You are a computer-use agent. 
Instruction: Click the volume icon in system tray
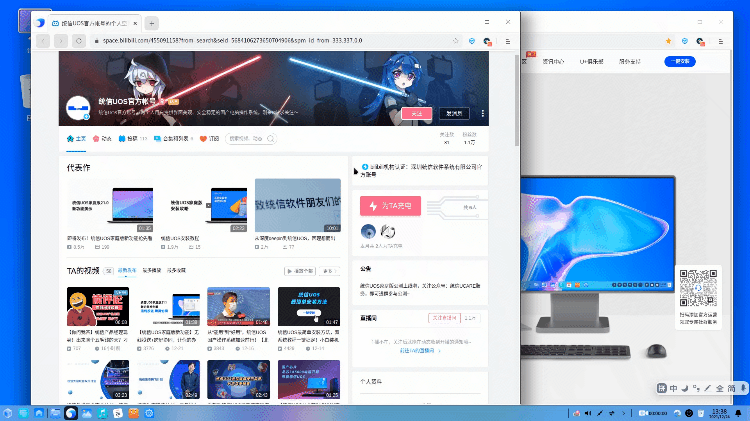pyautogui.click(x=588, y=413)
